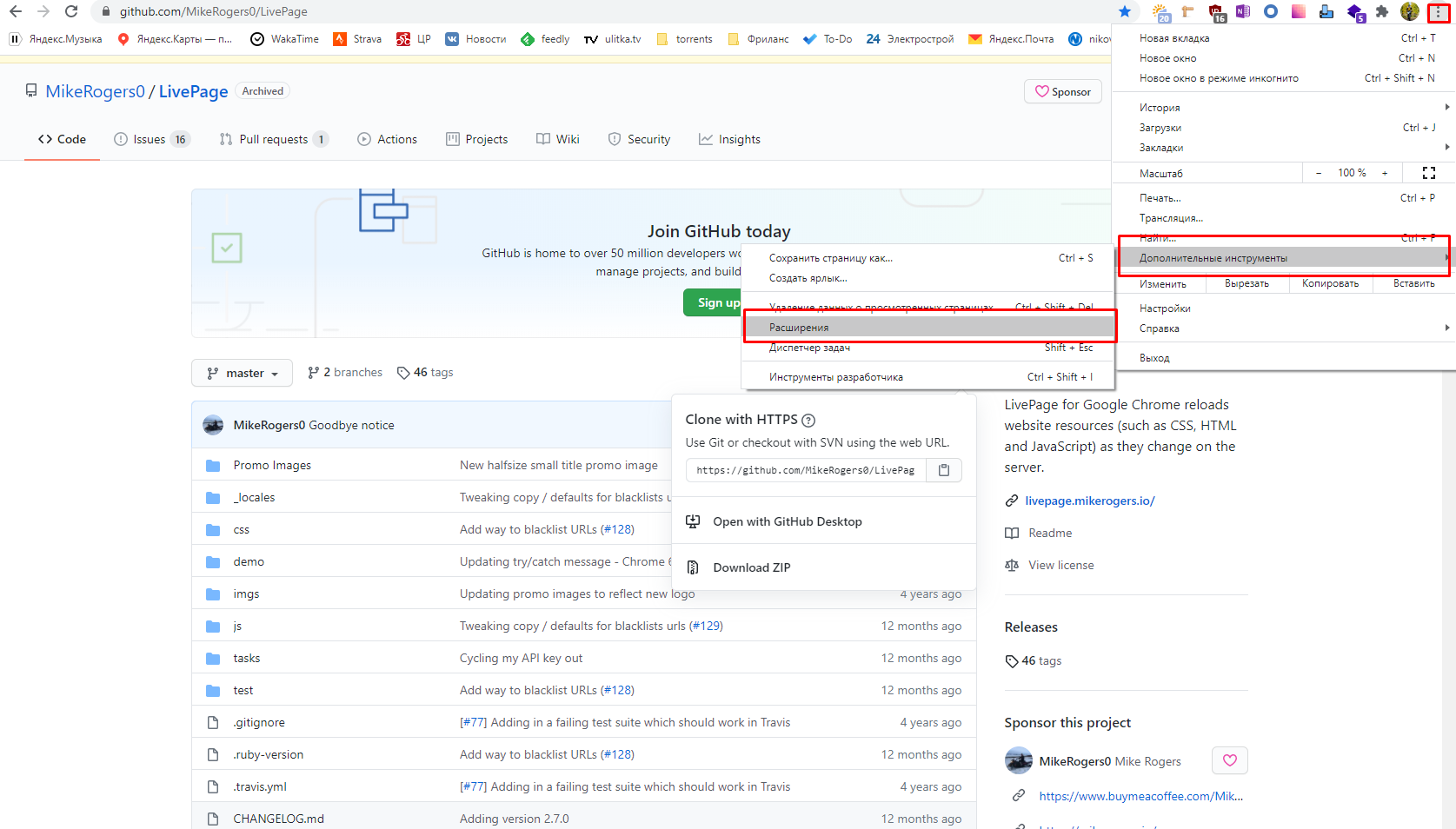Expand the Справка submenu

pos(1284,328)
